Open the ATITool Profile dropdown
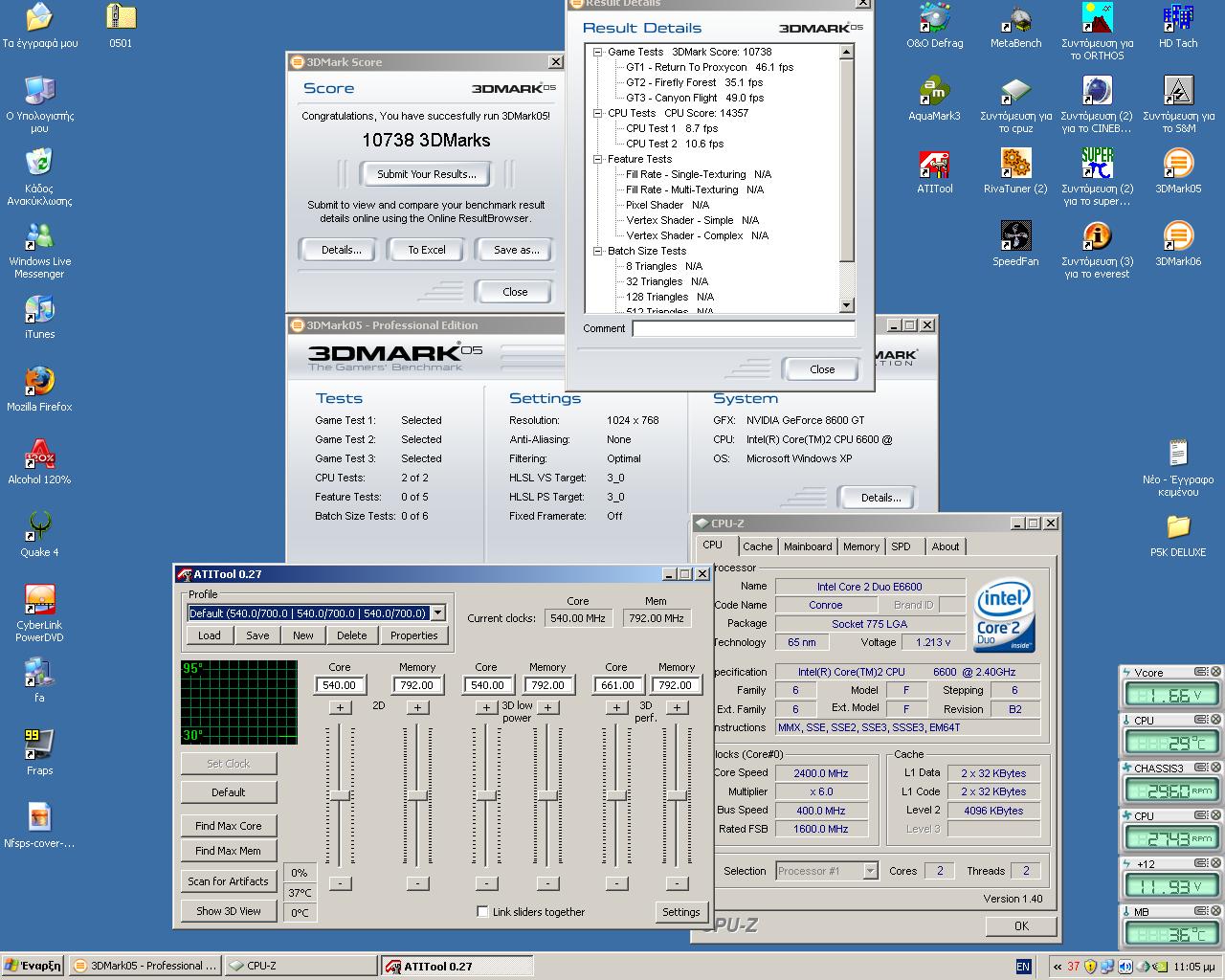 click(437, 612)
